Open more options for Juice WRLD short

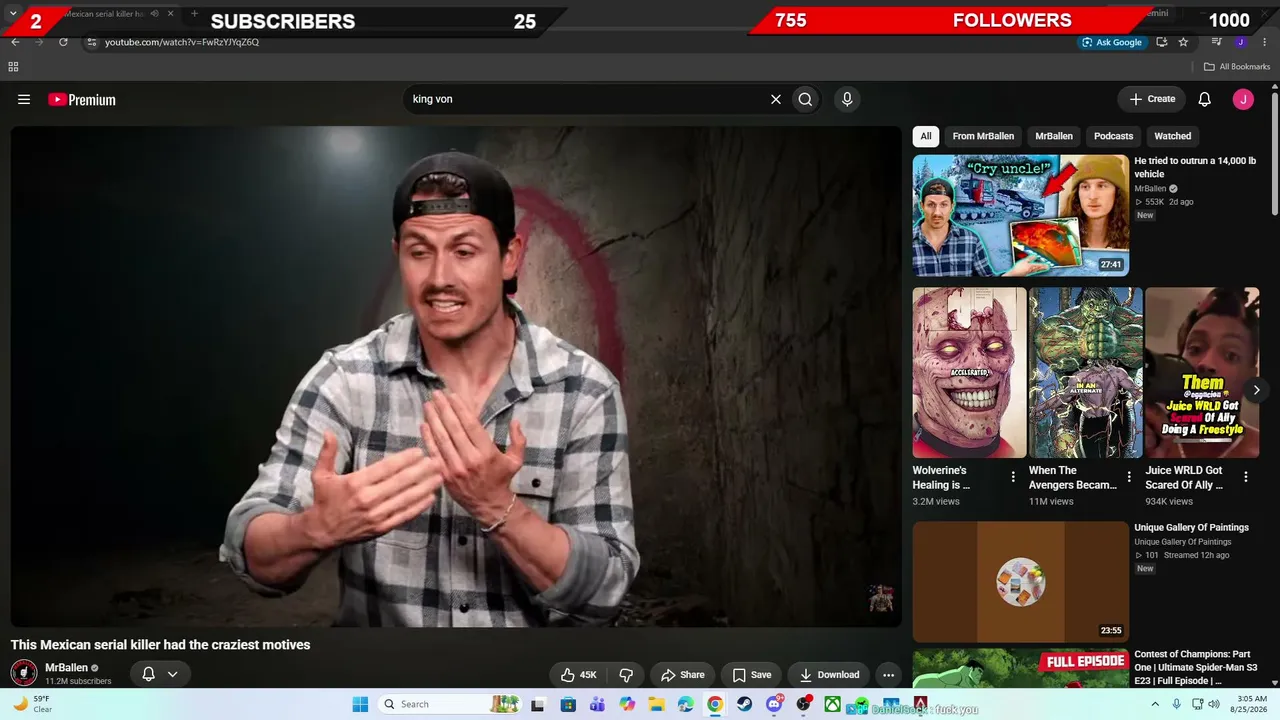(1246, 477)
